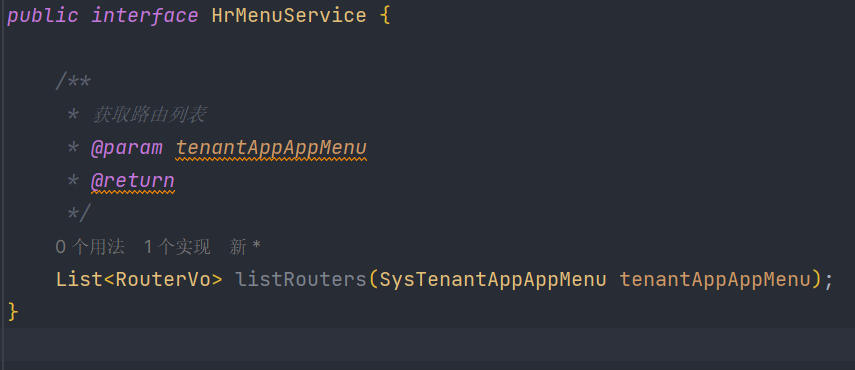
Task: Click RouterVo in the return type
Action: [x=163, y=280]
